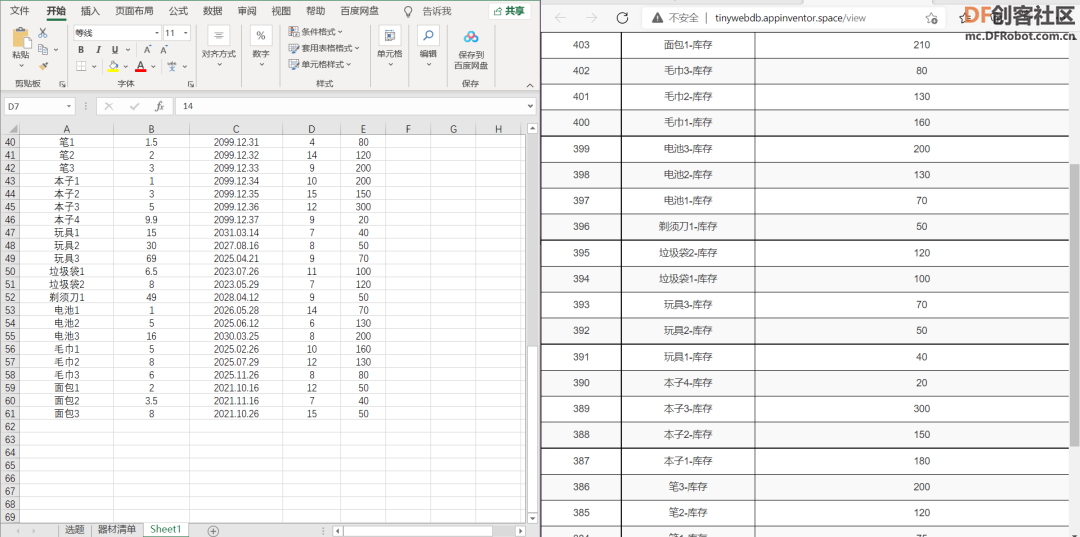
Task: Open 套用表格格式 table format menu
Action: [x=324, y=48]
